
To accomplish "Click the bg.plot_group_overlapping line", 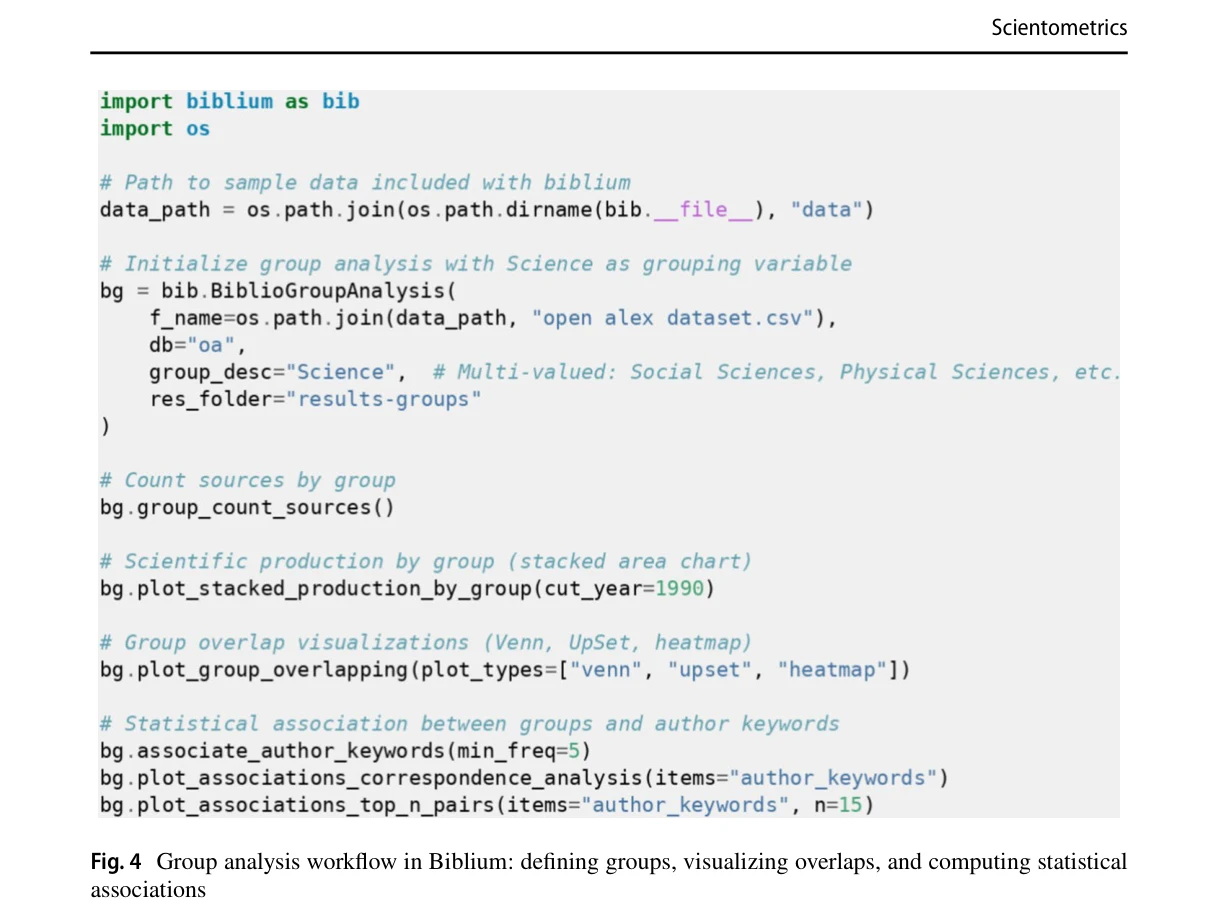I will 506,669.
